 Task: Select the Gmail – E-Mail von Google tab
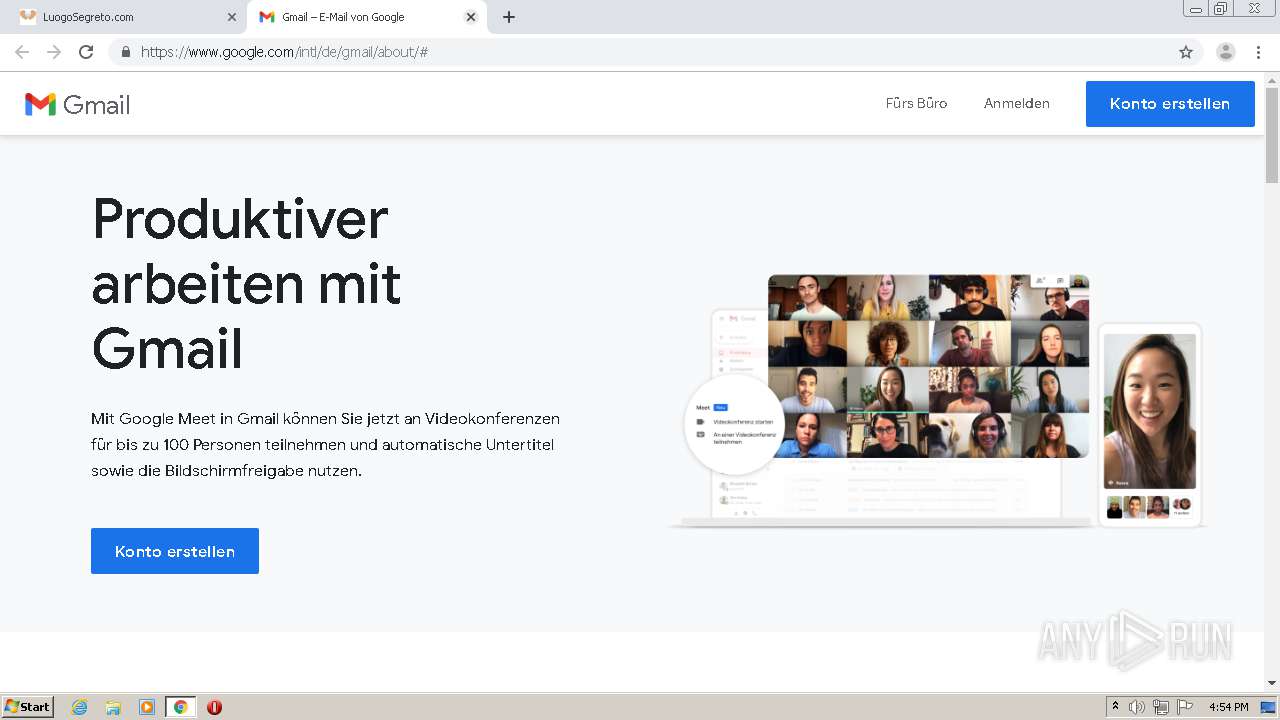tap(367, 17)
